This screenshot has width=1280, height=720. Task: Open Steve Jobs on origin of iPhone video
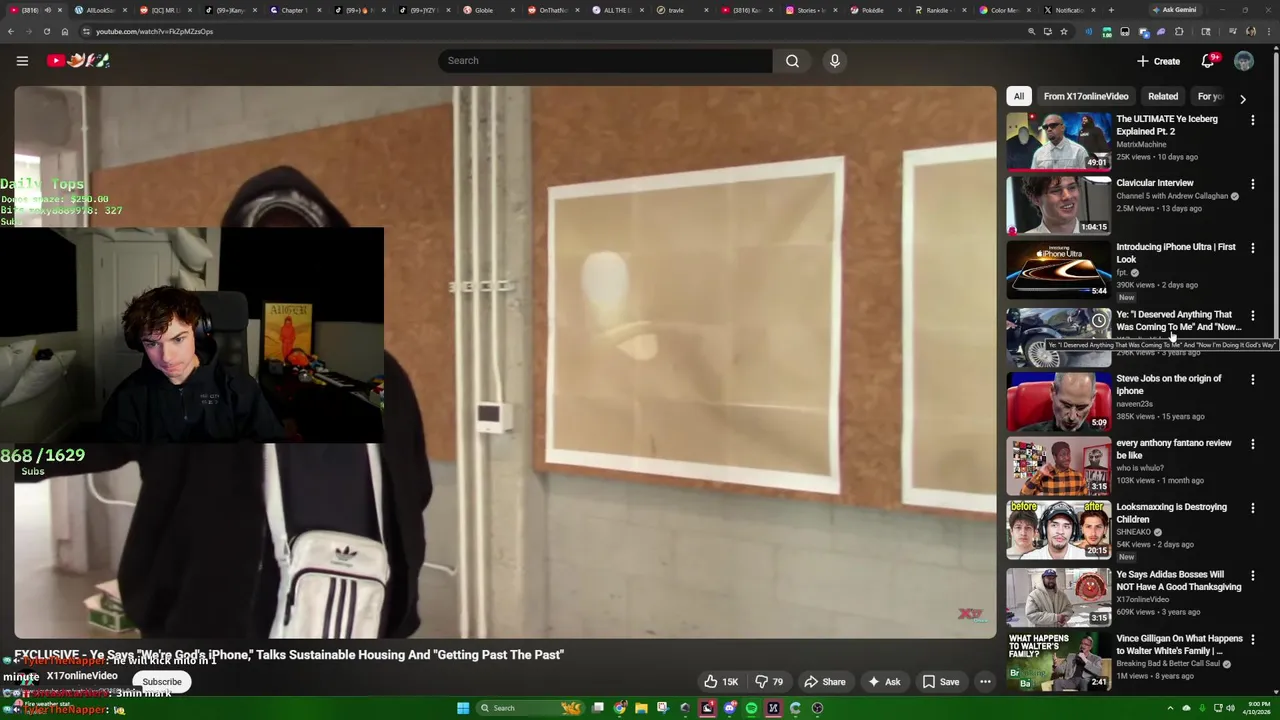pyautogui.click(x=1169, y=385)
